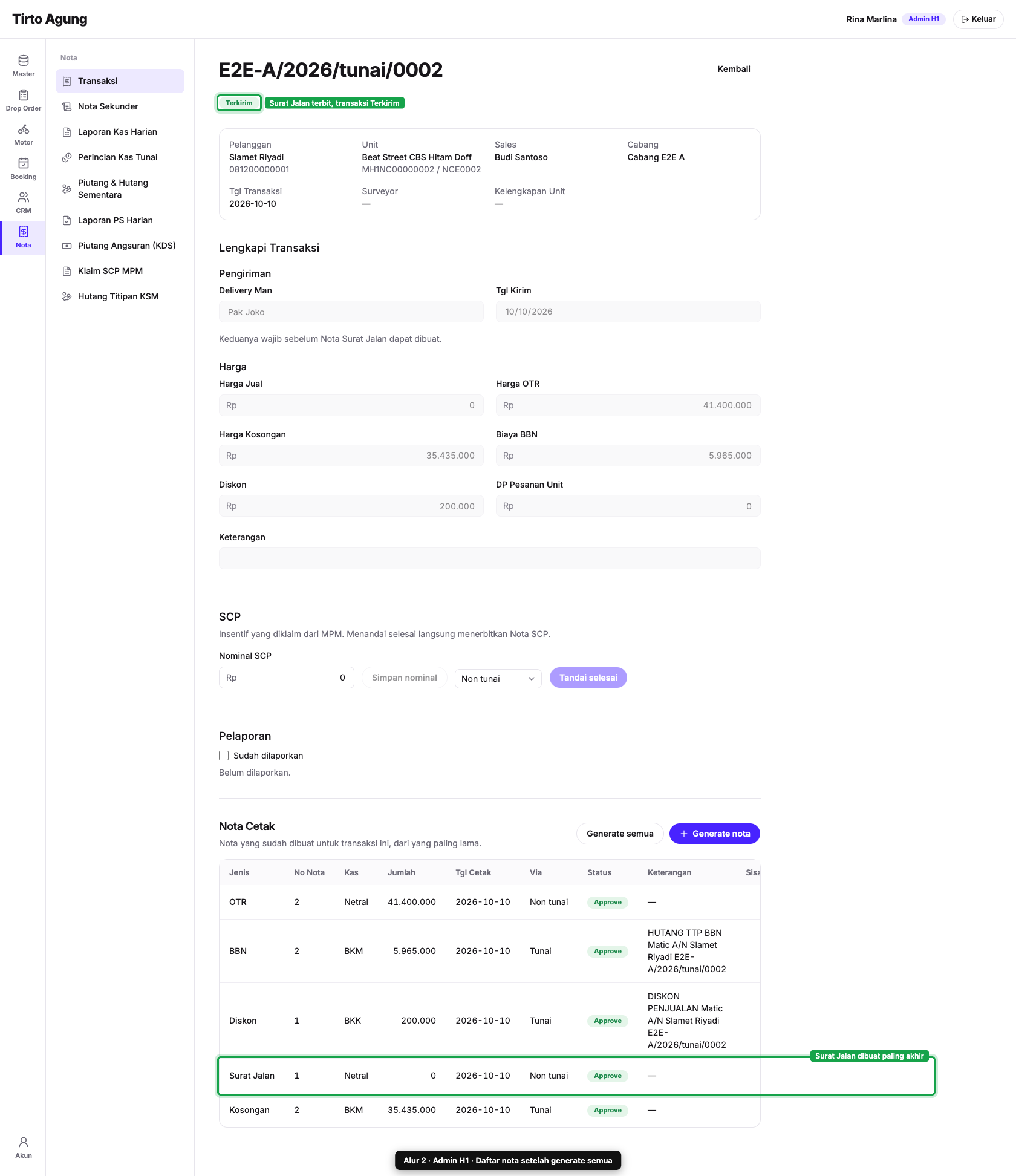This screenshot has height=1176, width=1016.
Task: Open the Master section icon
Action: tap(24, 60)
